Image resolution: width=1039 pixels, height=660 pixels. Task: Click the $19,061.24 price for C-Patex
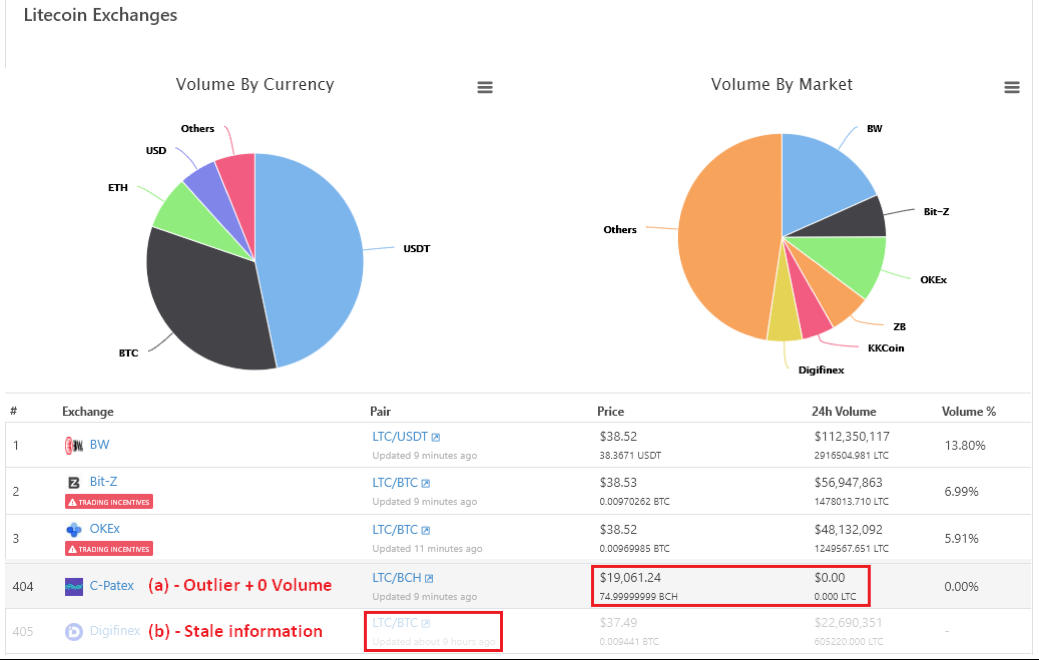click(630, 578)
